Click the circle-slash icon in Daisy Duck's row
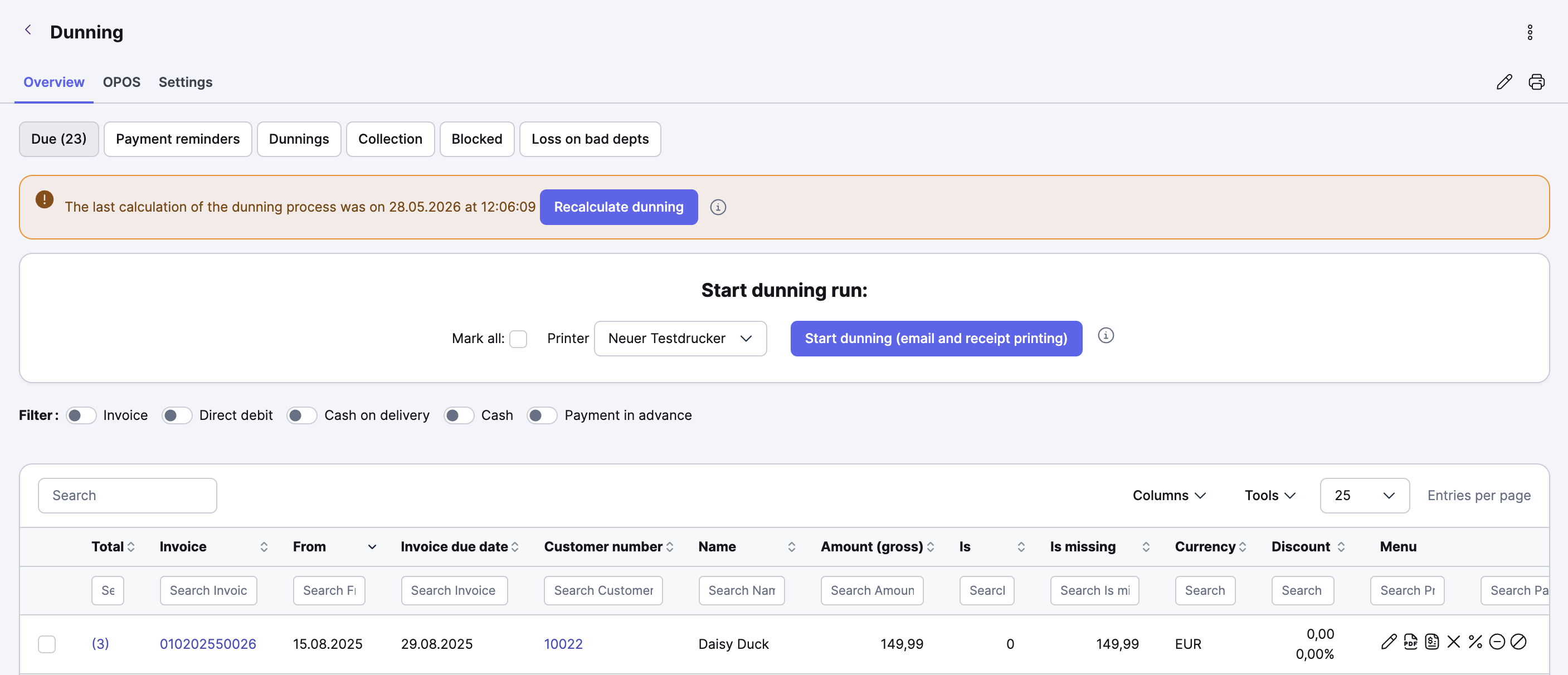 pyautogui.click(x=1518, y=642)
